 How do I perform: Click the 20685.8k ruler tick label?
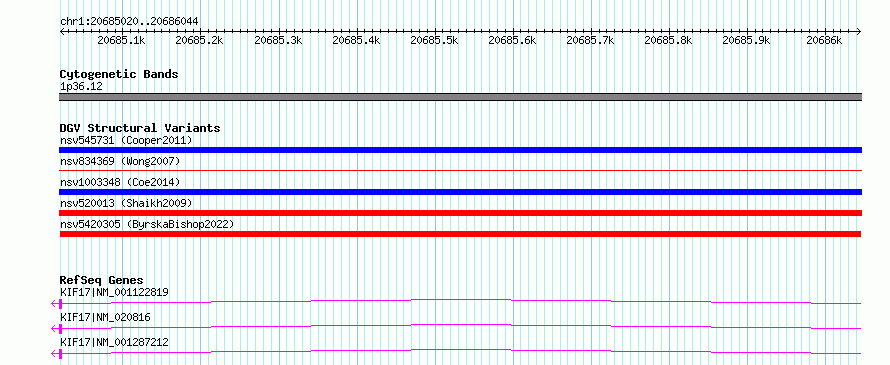[x=669, y=40]
